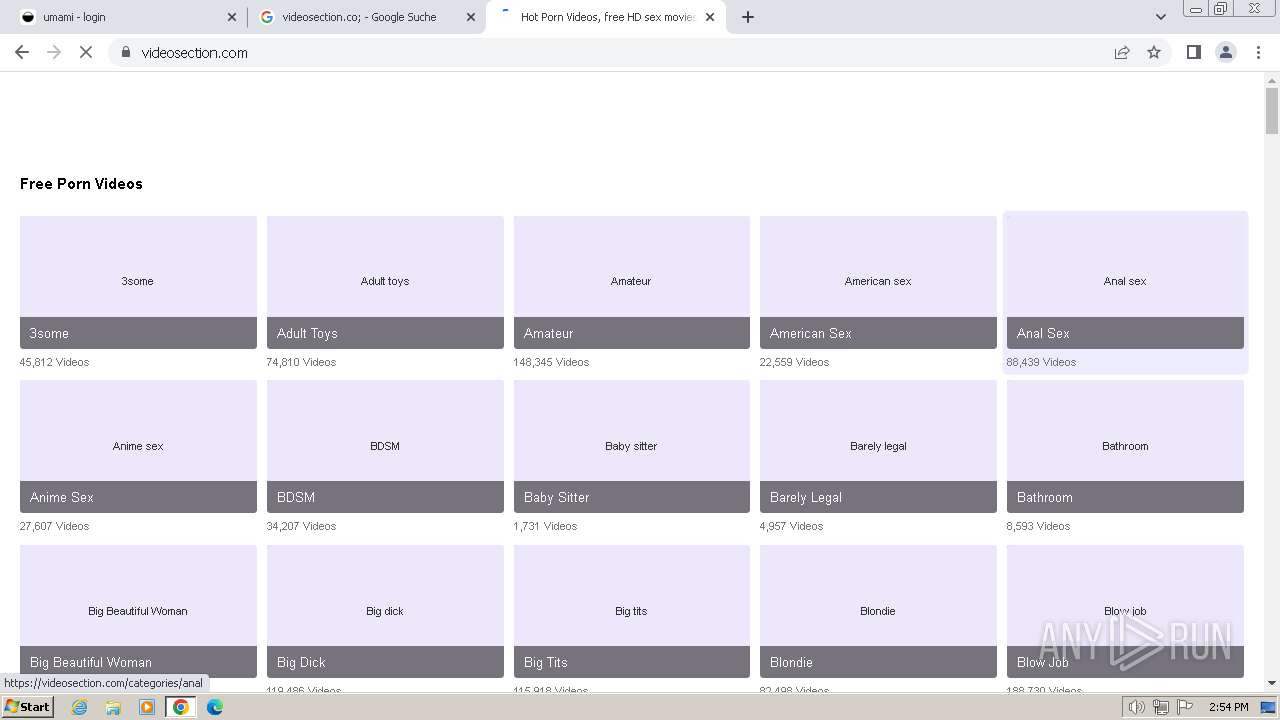Click the 74,810 Videos count text
The image size is (1280, 720).
pyautogui.click(x=301, y=362)
